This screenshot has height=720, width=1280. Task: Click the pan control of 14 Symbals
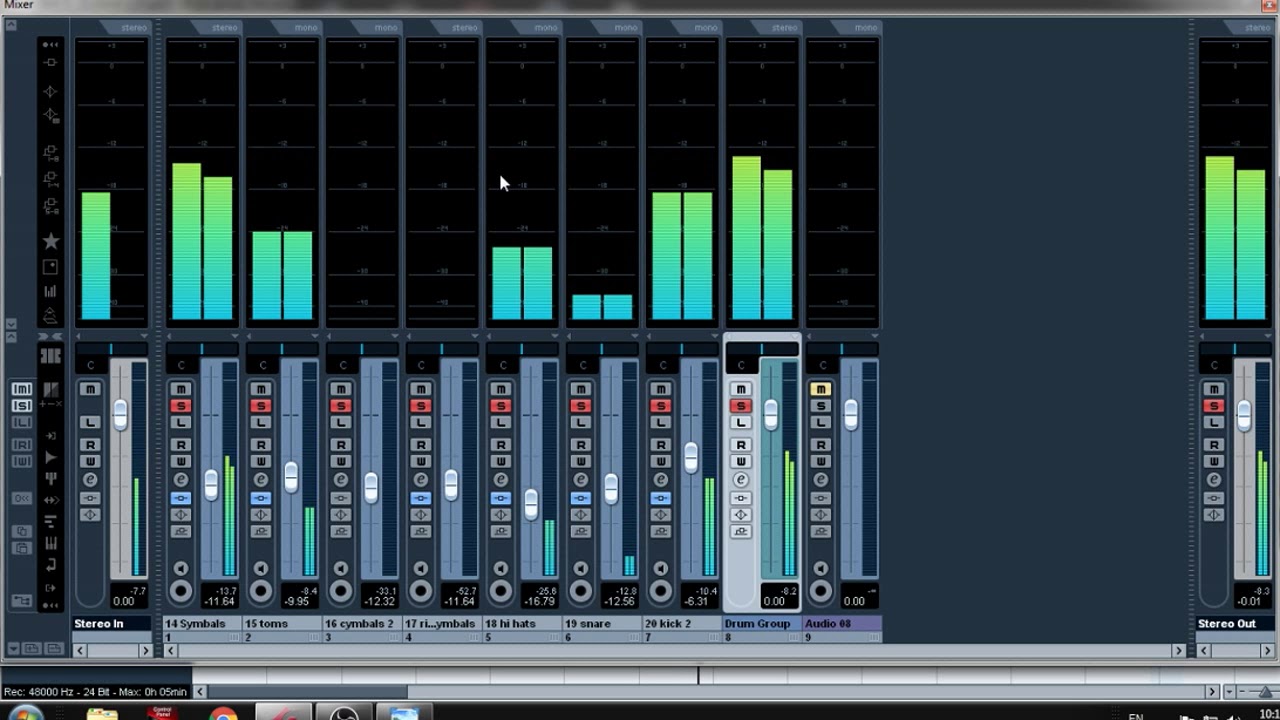201,350
